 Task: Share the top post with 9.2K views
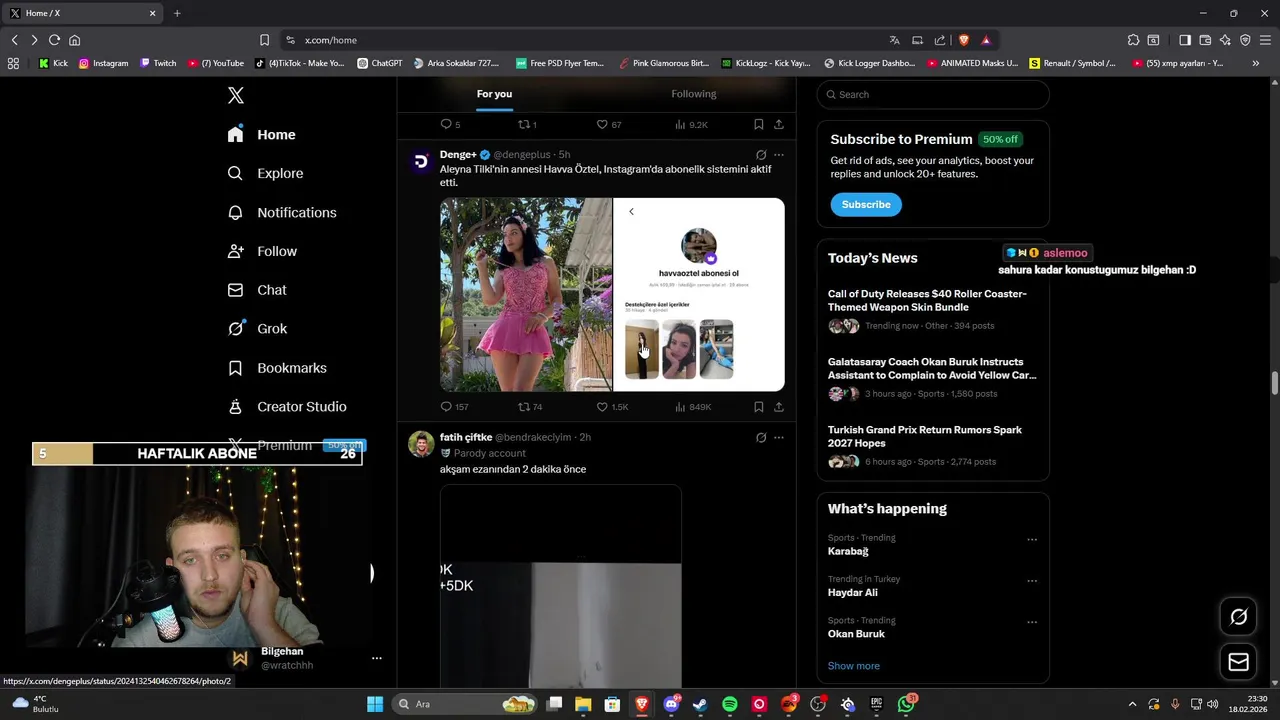pyautogui.click(x=779, y=125)
